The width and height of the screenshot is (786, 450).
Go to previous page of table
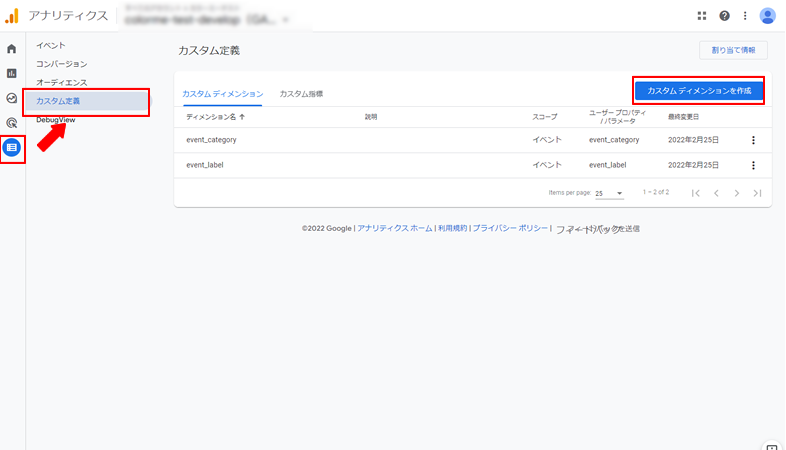click(716, 193)
